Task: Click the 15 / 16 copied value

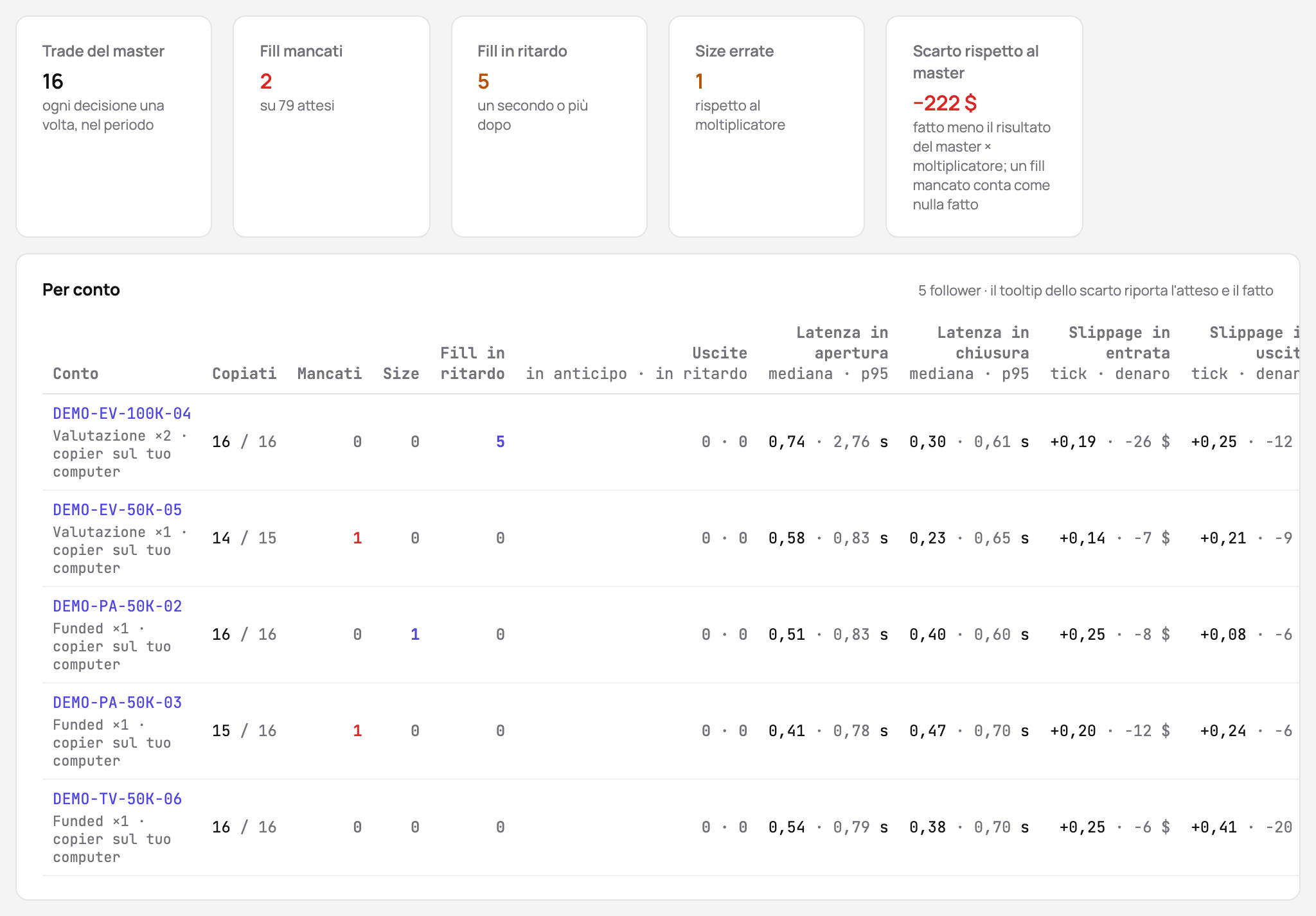Action: click(244, 731)
